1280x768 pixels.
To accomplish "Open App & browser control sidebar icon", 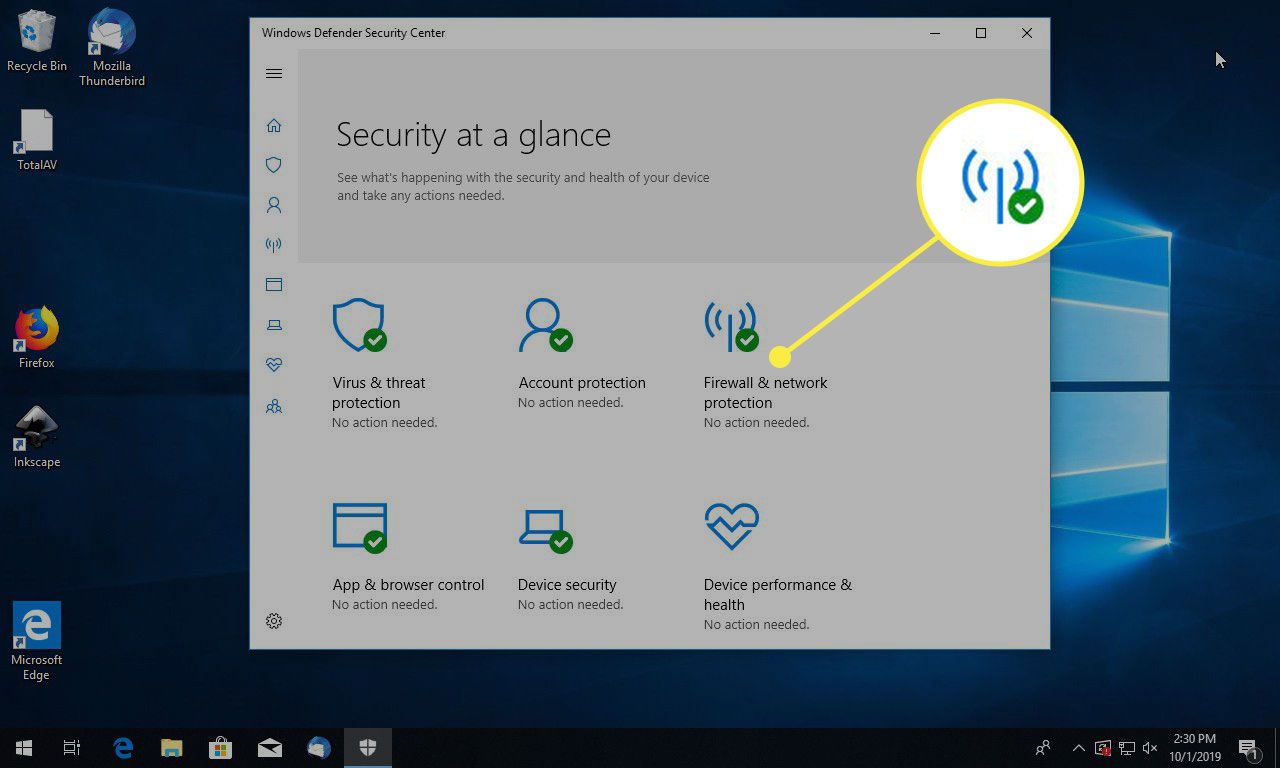I will (274, 284).
